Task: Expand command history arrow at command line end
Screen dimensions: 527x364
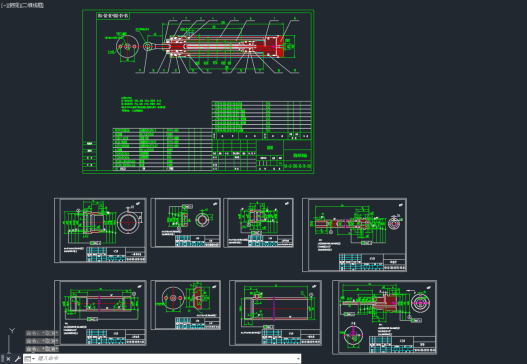Action: pos(298,359)
